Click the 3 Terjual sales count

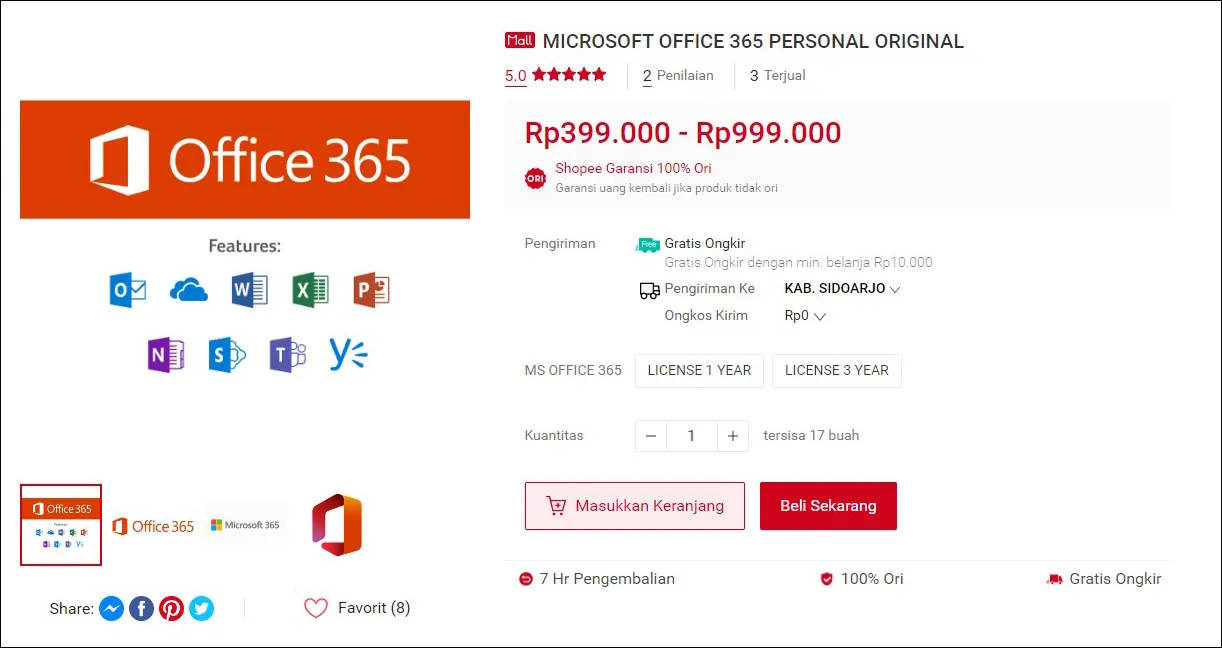point(777,75)
